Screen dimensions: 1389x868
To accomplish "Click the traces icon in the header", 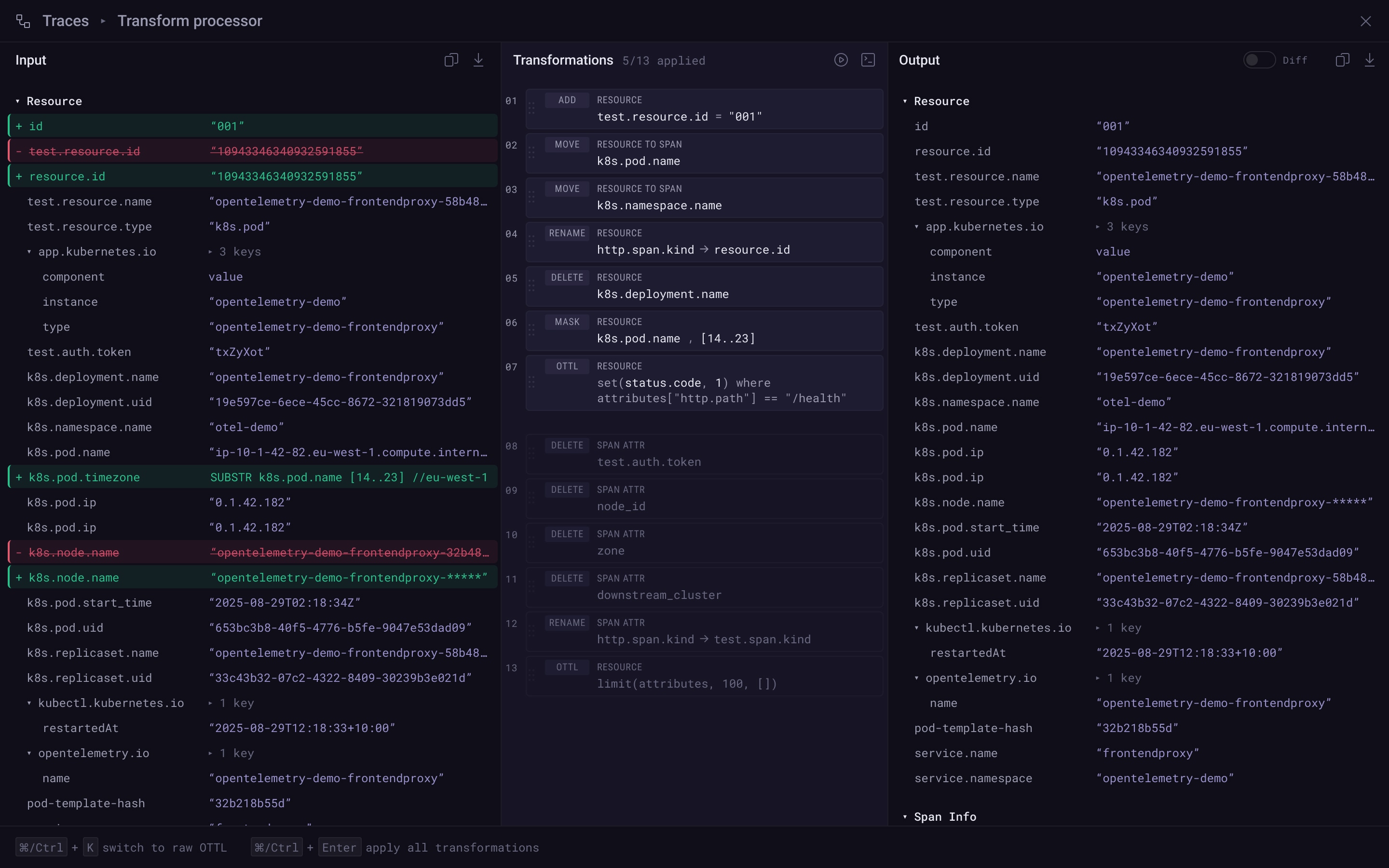I will pyautogui.click(x=23, y=21).
